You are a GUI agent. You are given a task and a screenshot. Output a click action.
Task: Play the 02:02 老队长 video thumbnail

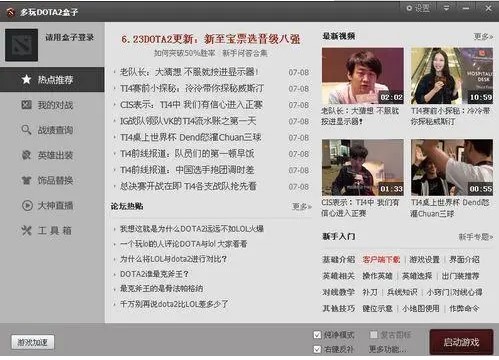(363, 76)
